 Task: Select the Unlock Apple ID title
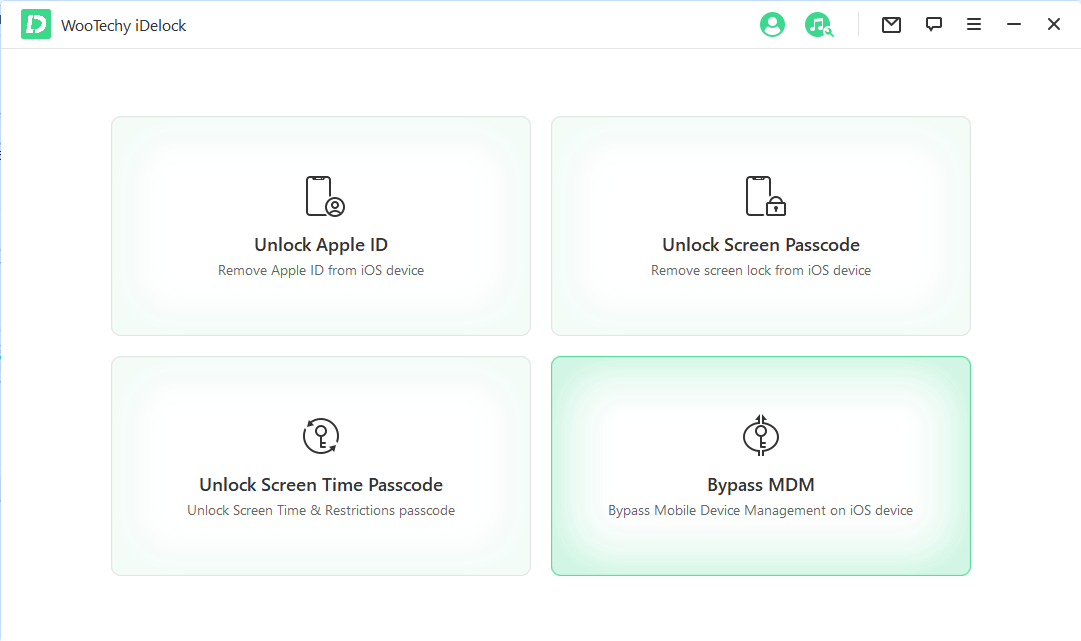(321, 245)
